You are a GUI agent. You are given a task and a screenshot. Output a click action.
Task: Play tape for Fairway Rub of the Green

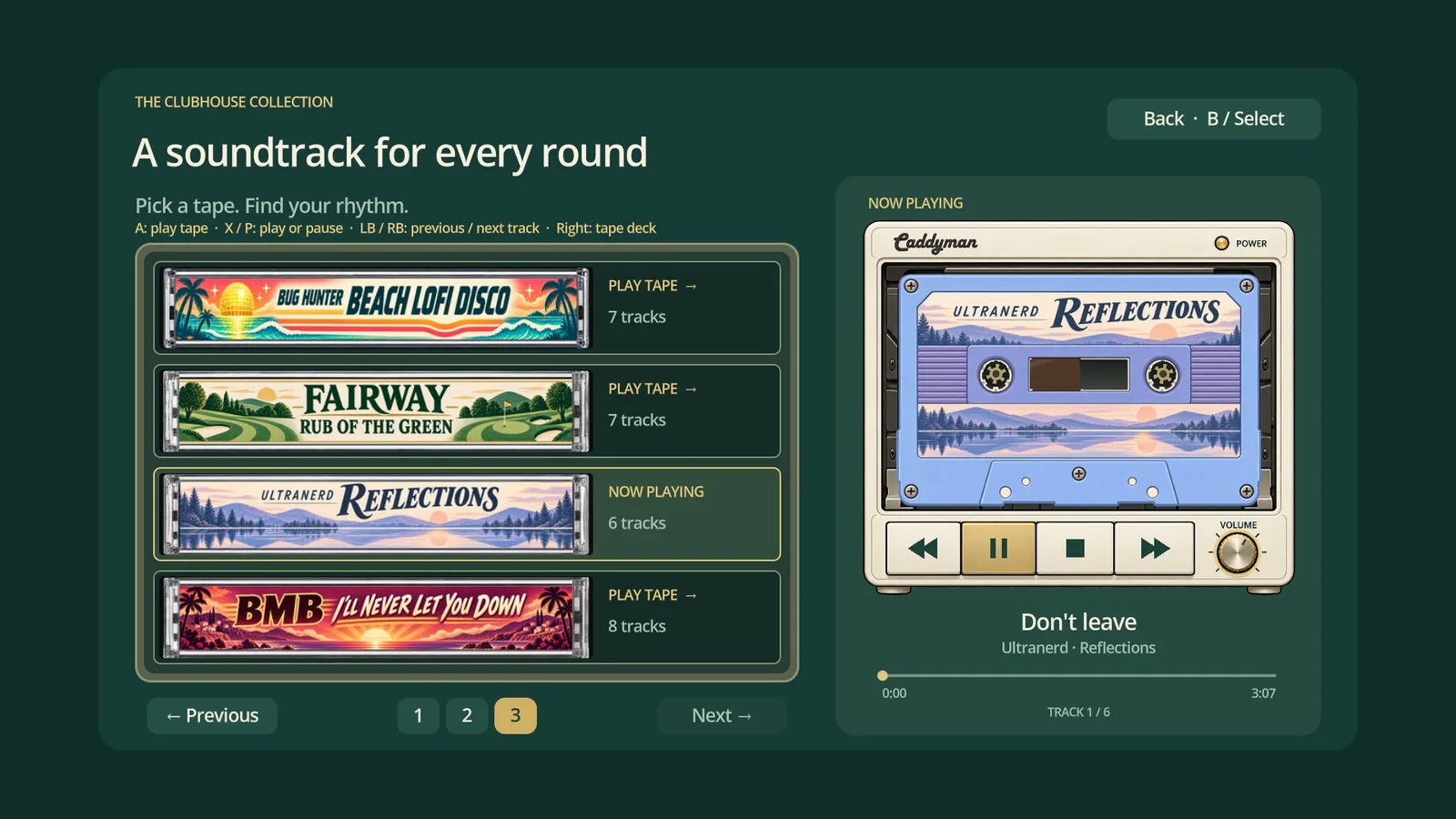652,389
